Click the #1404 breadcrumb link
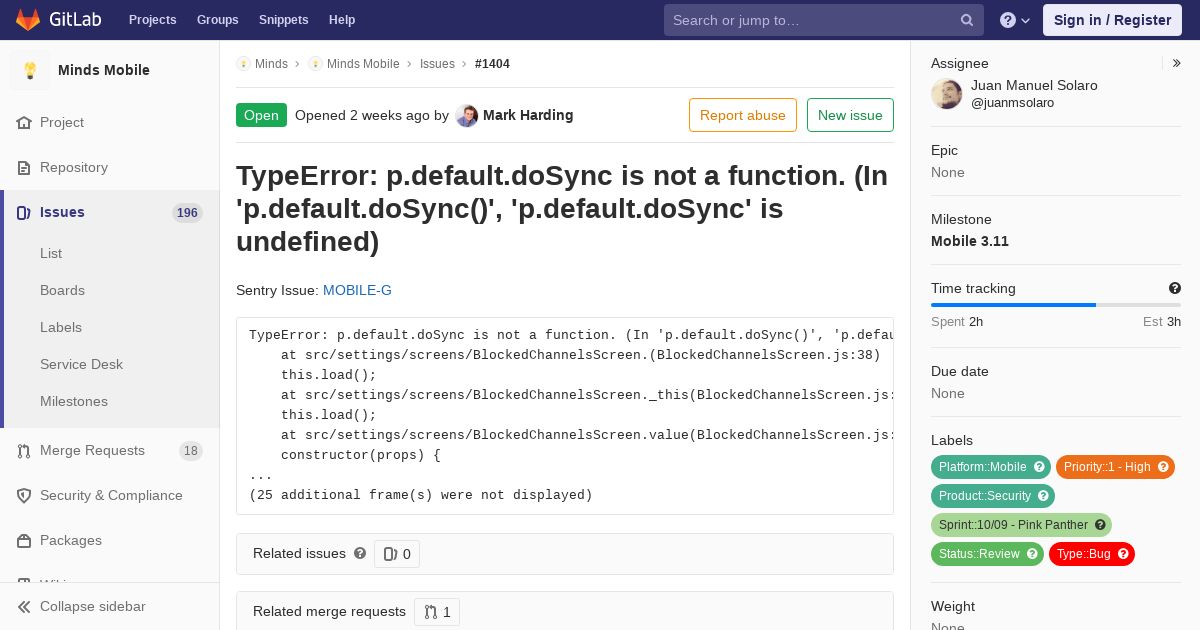The width and height of the screenshot is (1200, 630). pos(492,64)
